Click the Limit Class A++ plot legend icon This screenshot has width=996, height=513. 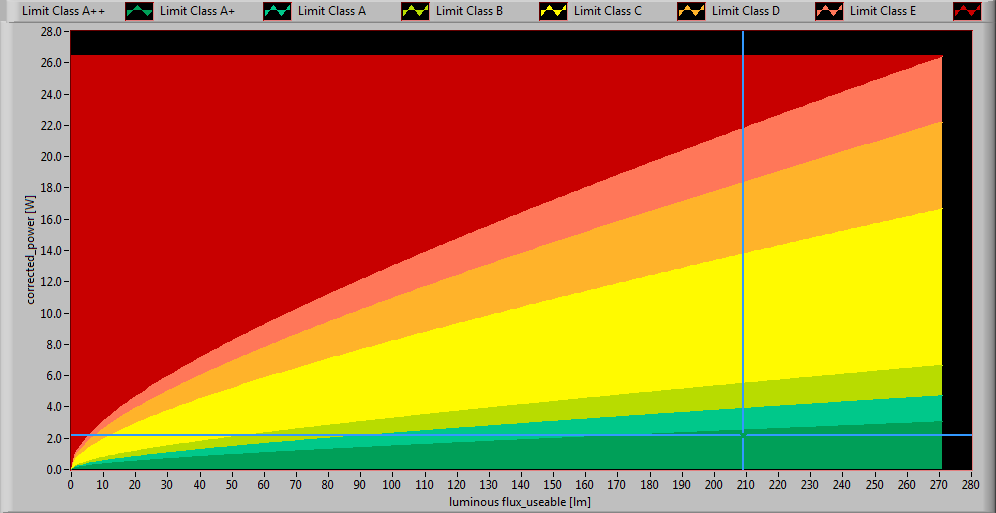tap(139, 12)
